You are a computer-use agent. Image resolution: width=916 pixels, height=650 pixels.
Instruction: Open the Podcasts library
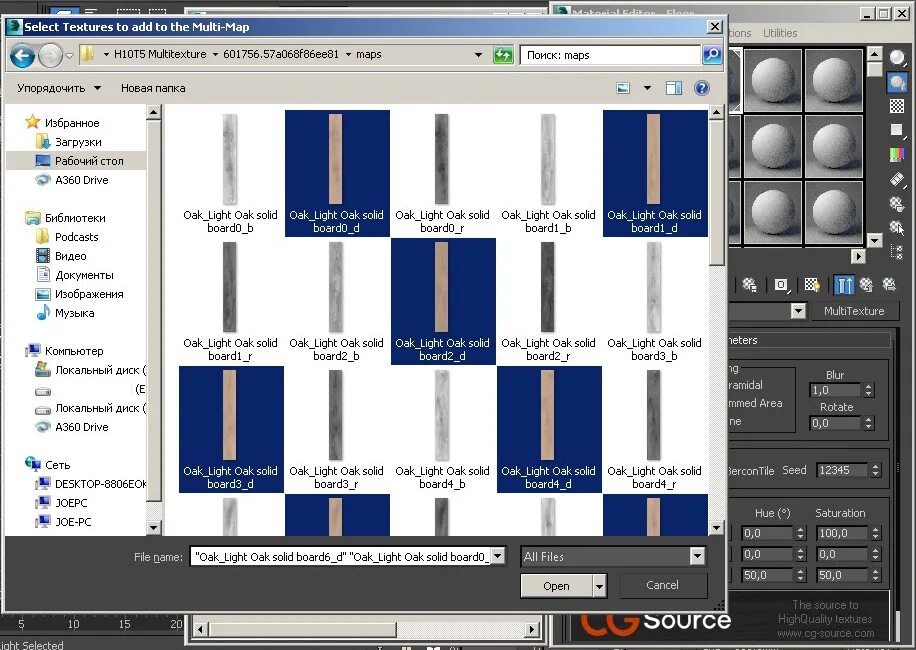click(77, 237)
